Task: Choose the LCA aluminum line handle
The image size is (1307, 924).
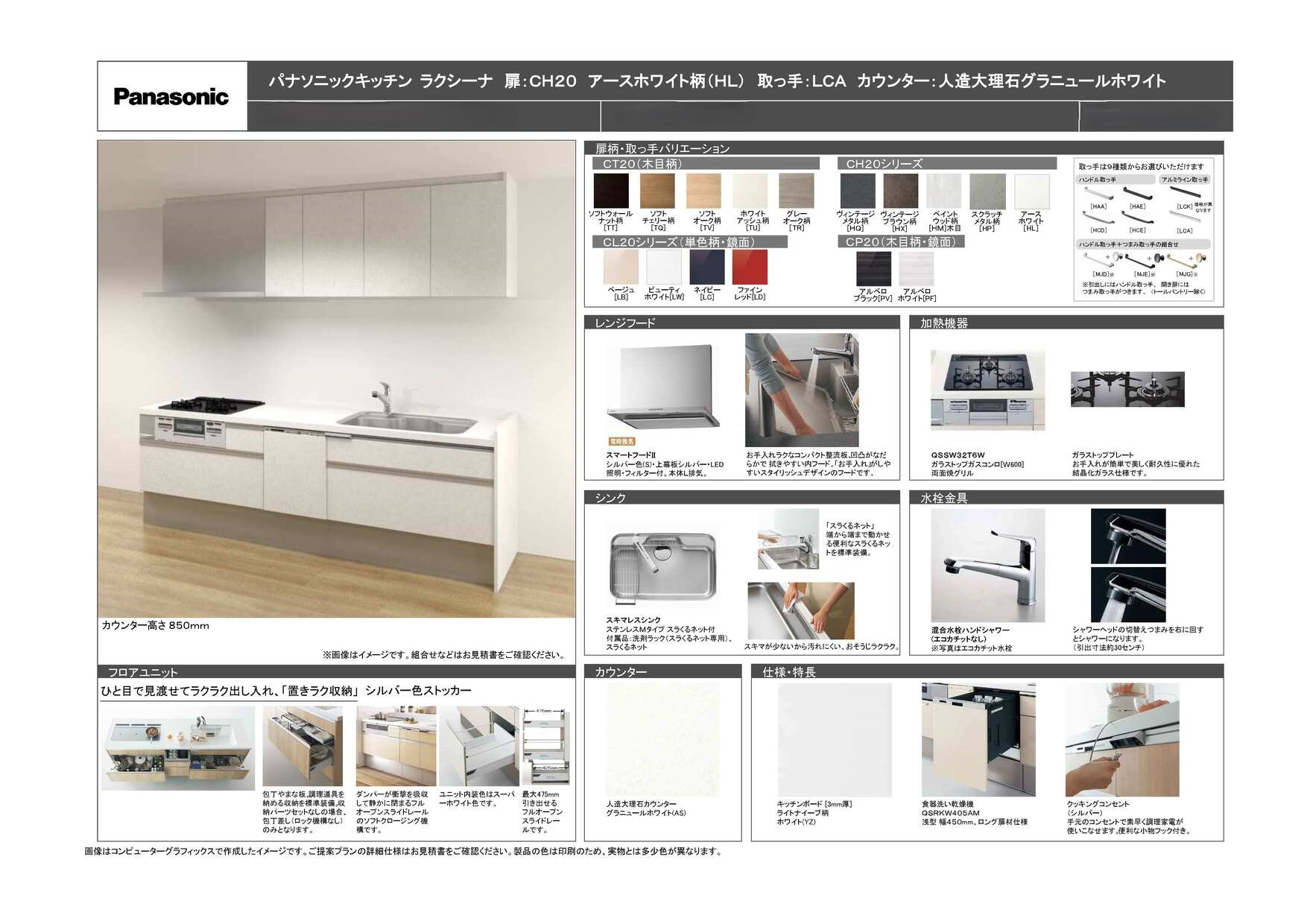Action: pos(1184,218)
